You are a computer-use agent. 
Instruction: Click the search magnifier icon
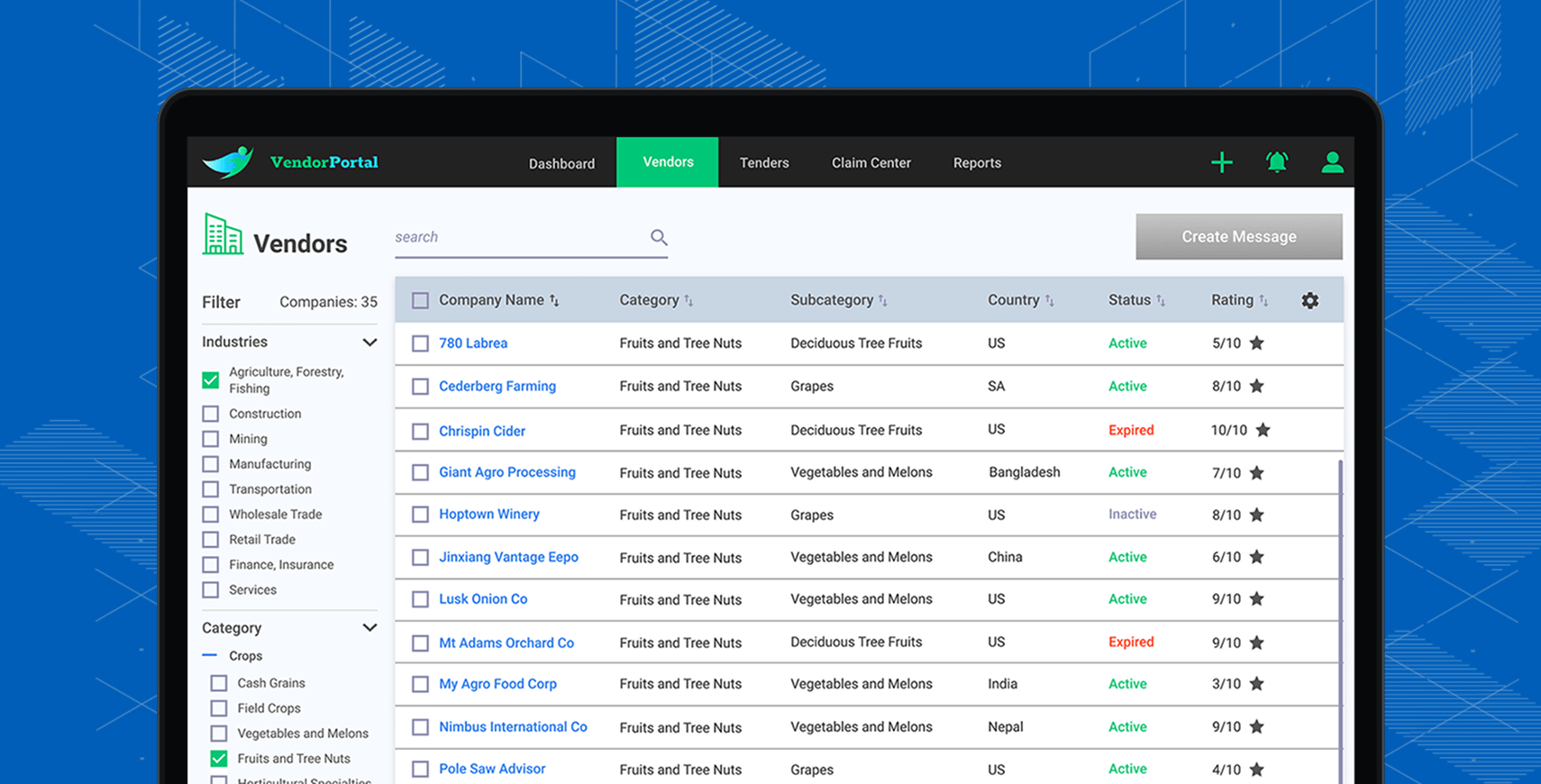[x=659, y=237]
